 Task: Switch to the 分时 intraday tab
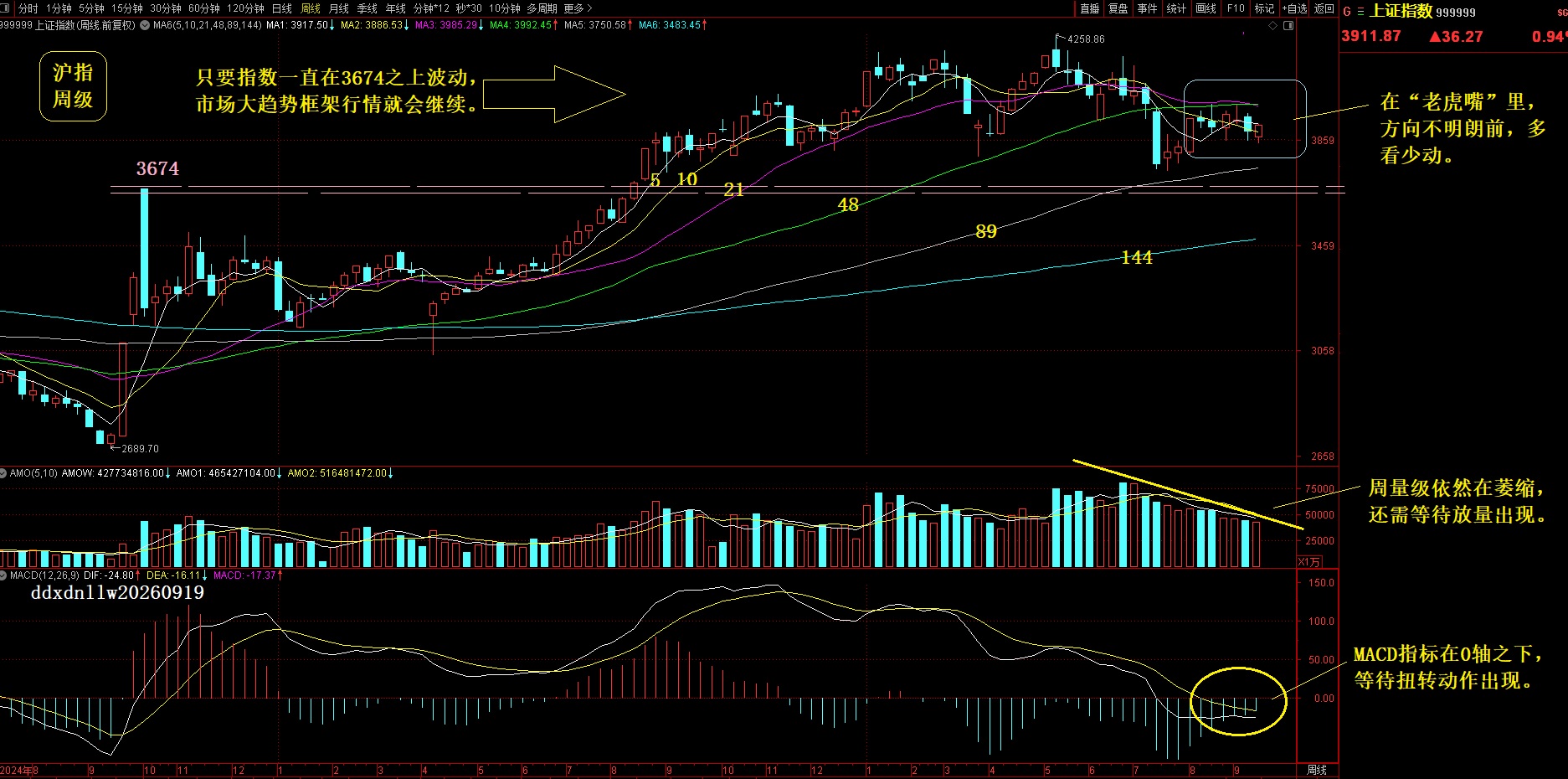point(28,8)
